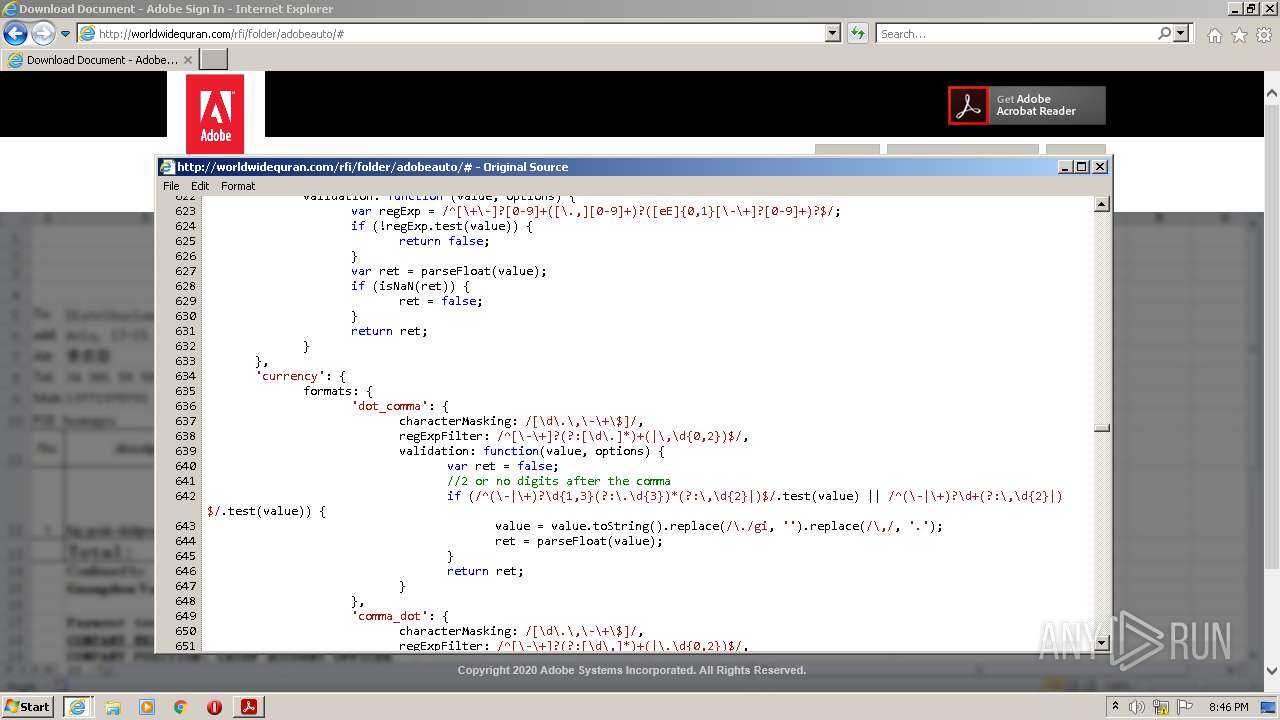Show hidden system tray icons
The height and width of the screenshot is (720, 1280).
(1116, 707)
